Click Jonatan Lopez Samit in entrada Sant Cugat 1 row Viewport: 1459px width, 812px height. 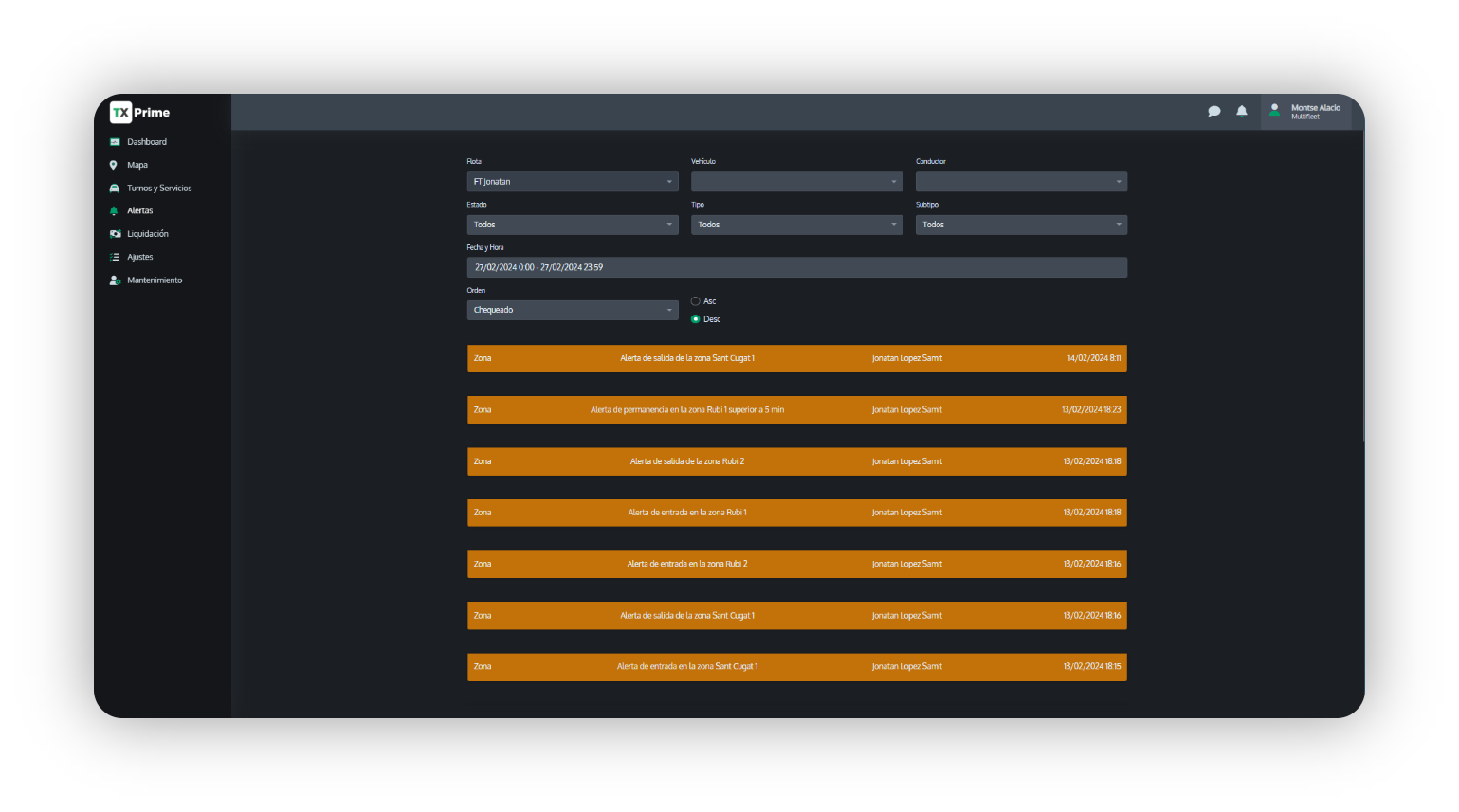[x=907, y=667]
